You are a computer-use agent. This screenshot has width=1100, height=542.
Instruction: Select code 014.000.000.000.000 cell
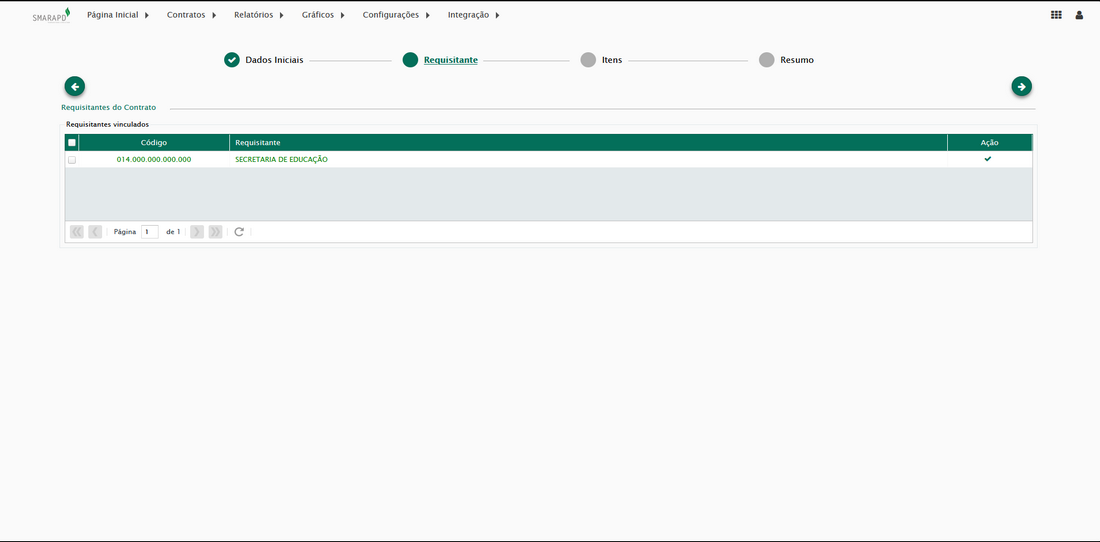(154, 160)
